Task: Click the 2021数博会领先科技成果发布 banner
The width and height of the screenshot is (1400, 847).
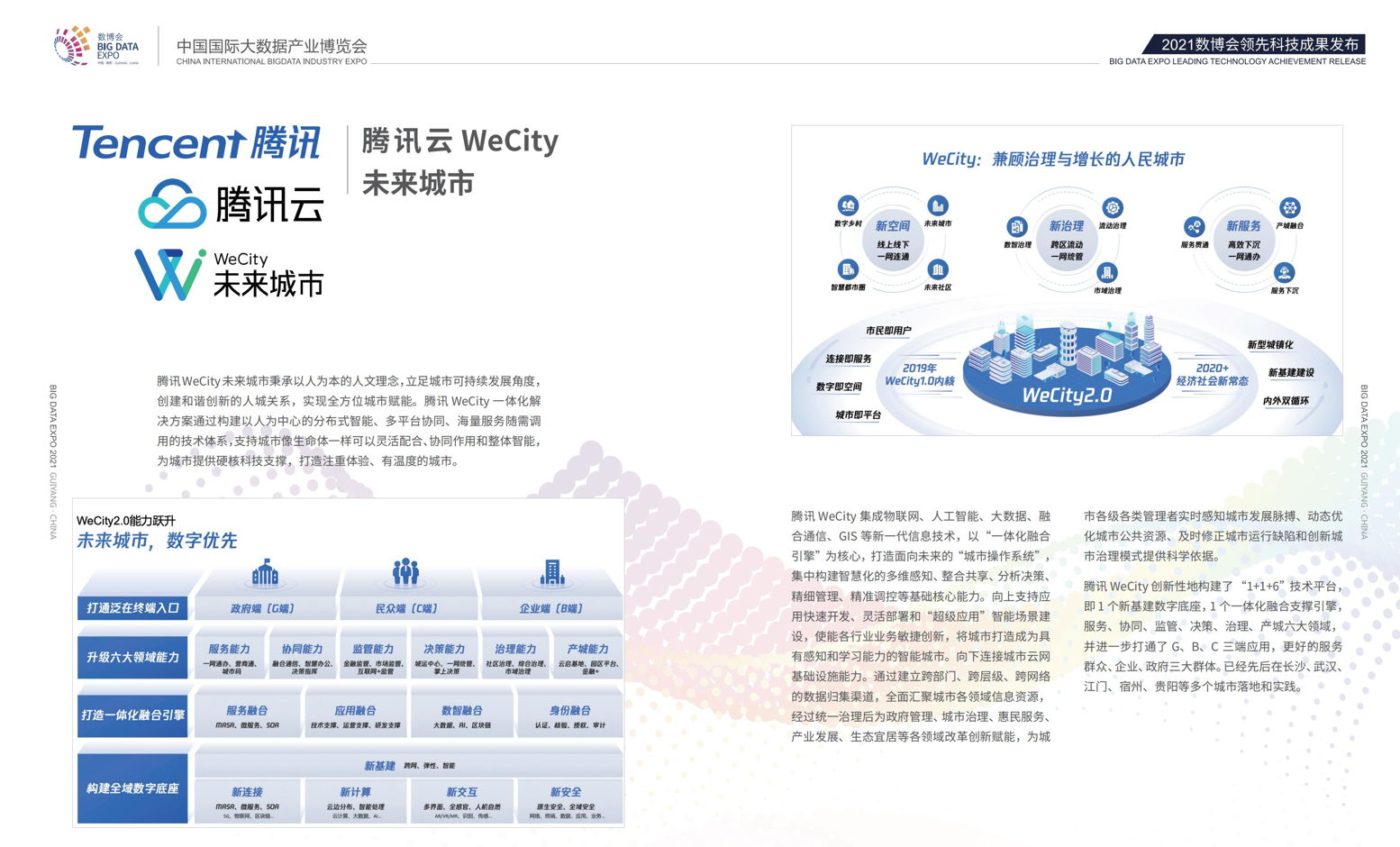Action: pyautogui.click(x=1258, y=44)
